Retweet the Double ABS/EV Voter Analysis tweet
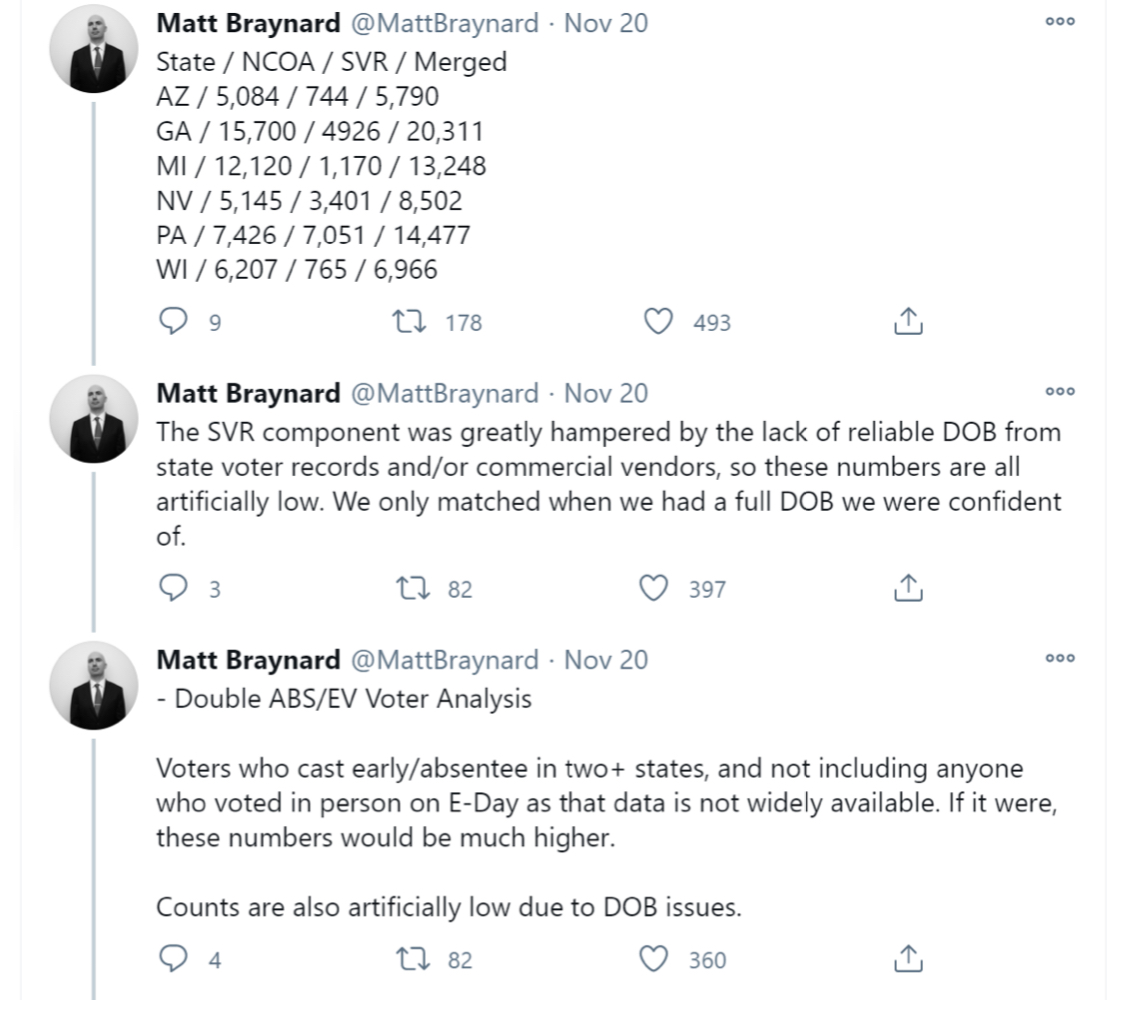The height and width of the screenshot is (1012, 1123). (413, 958)
